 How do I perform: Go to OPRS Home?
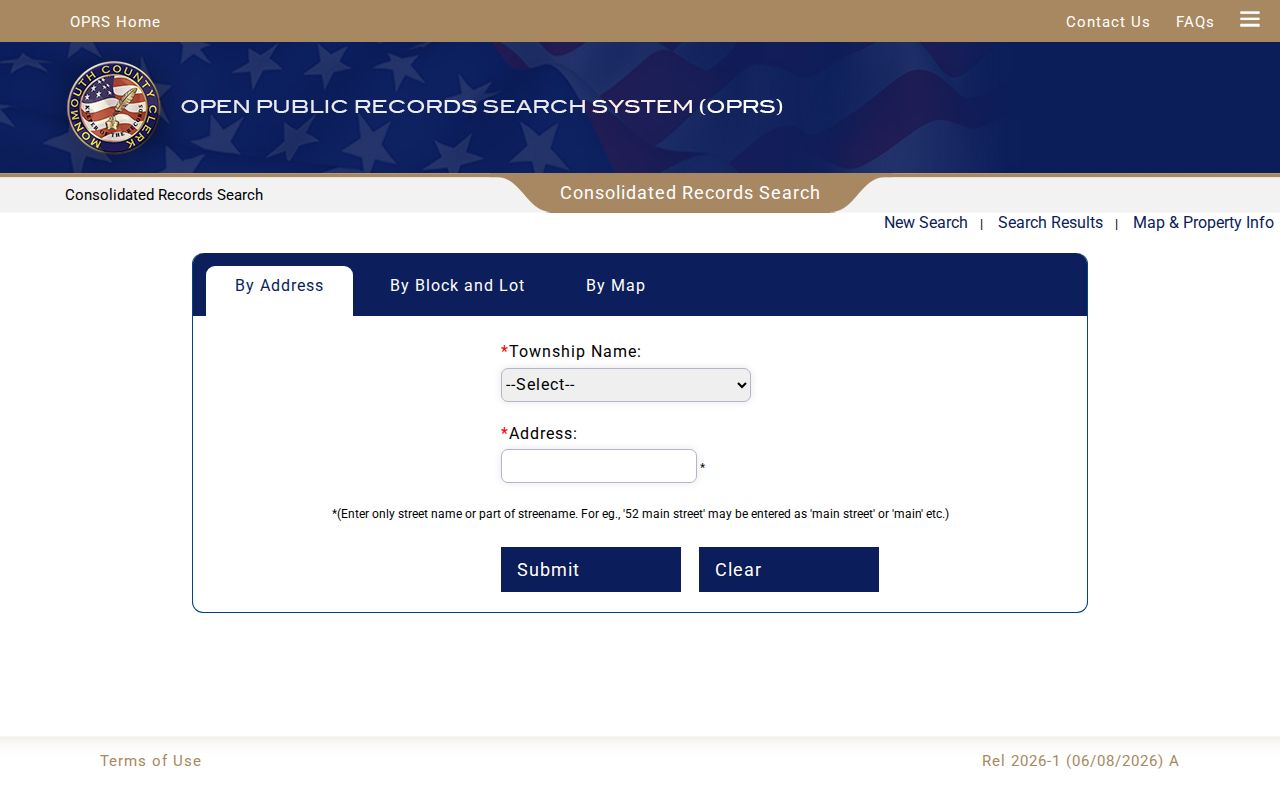click(x=115, y=22)
